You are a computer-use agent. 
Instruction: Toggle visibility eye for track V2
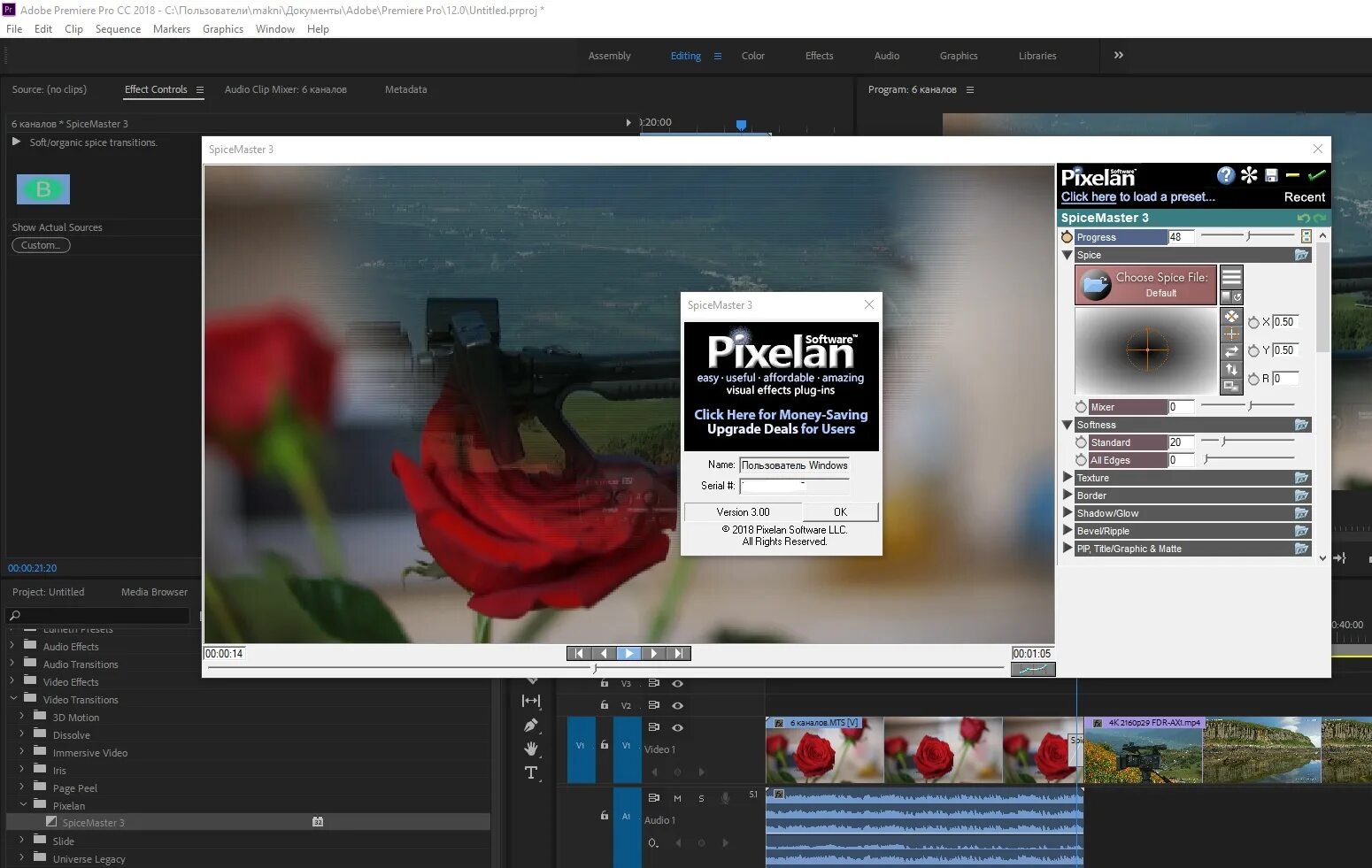click(x=677, y=705)
